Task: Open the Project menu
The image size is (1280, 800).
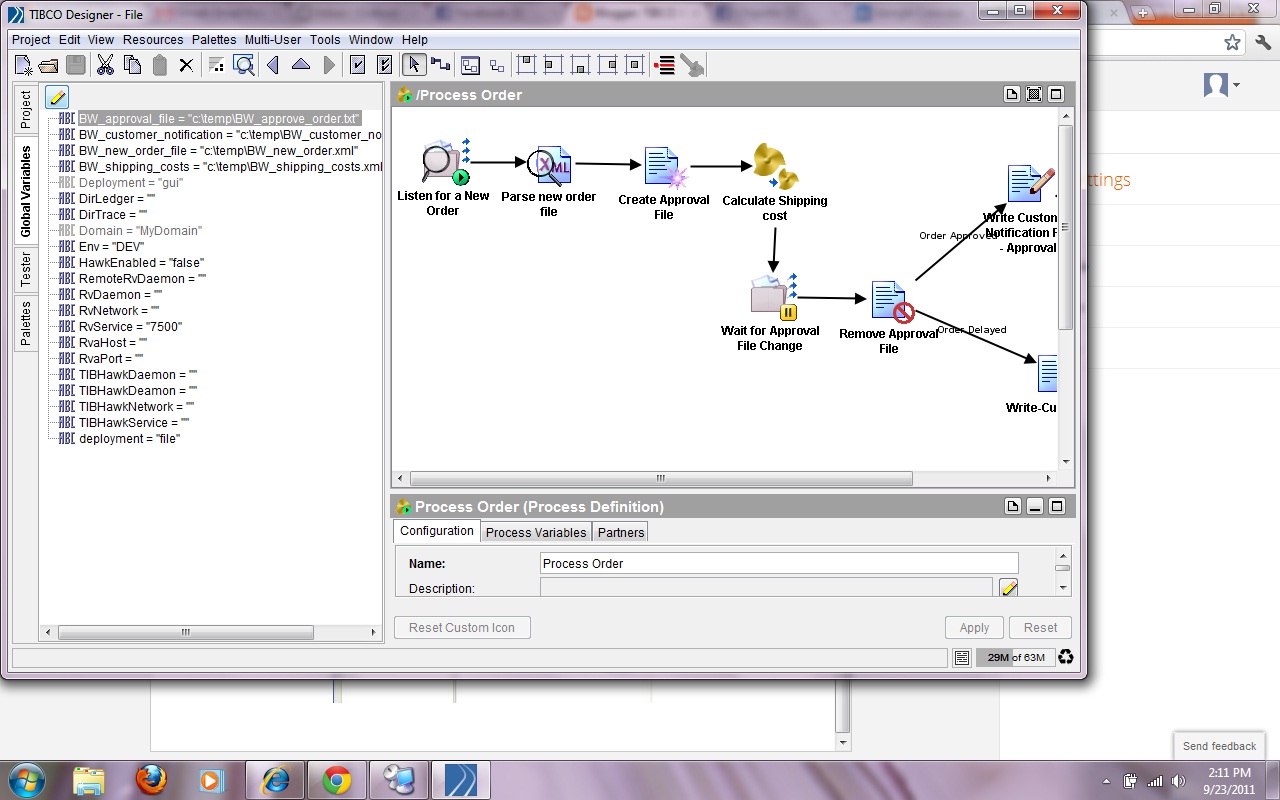Action: 31,40
